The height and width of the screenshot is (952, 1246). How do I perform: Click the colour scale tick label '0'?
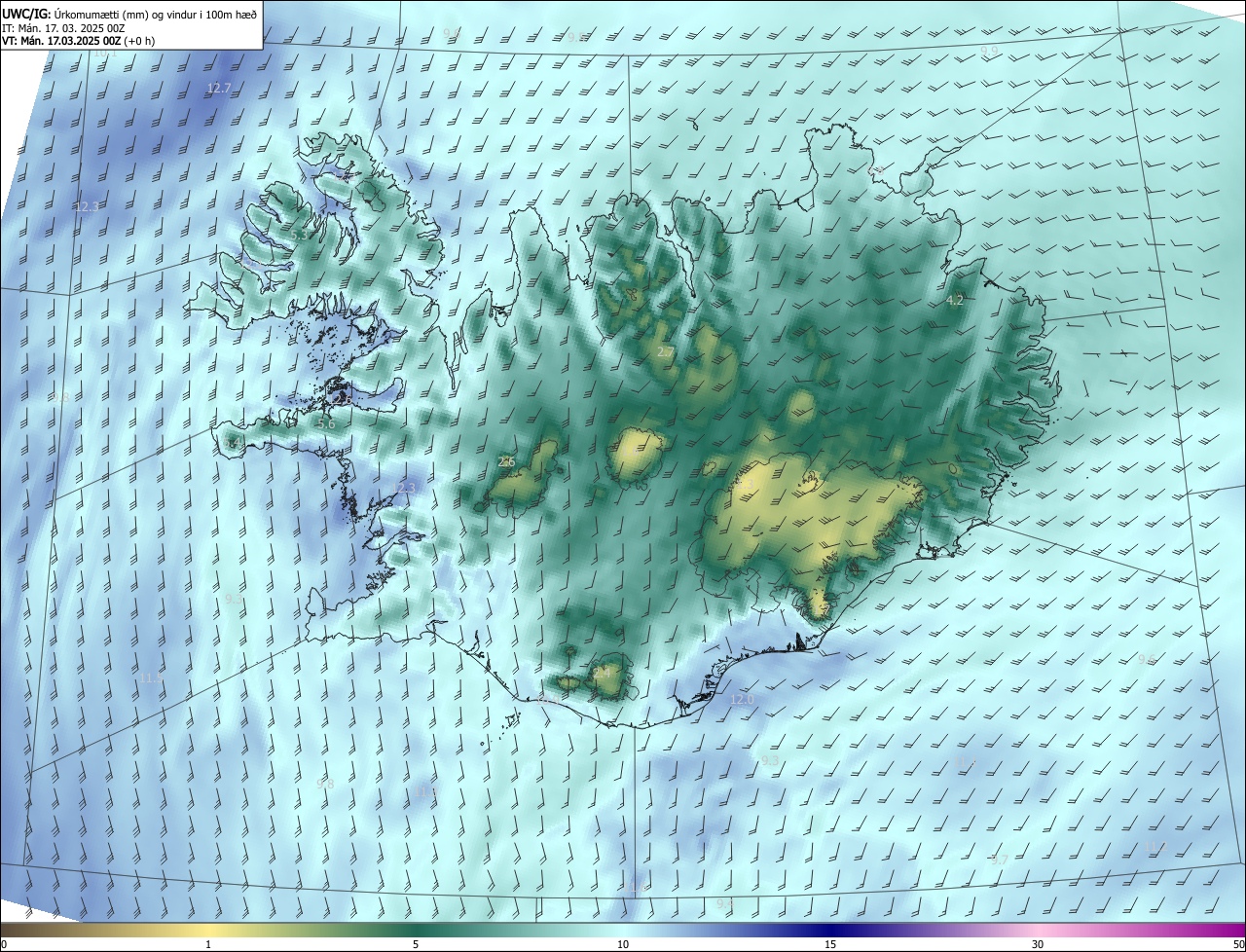[4, 944]
